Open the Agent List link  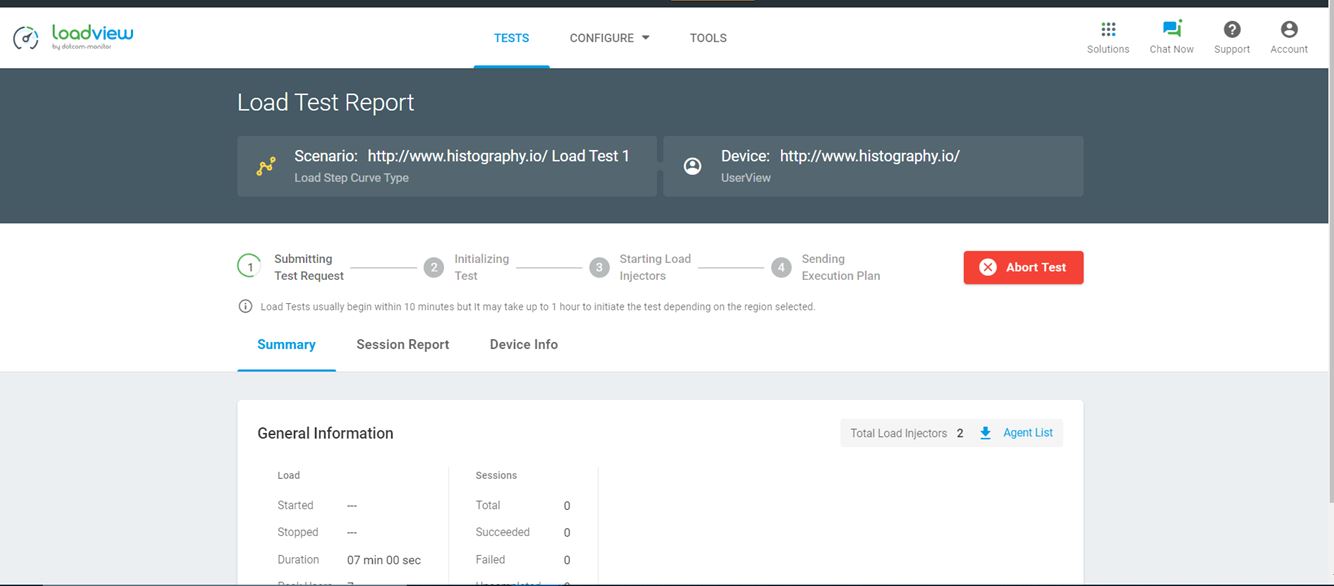pyautogui.click(x=1028, y=433)
